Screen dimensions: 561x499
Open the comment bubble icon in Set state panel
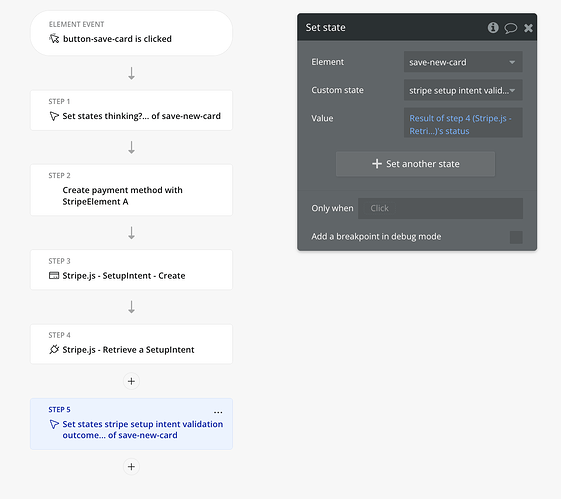pyautogui.click(x=511, y=28)
